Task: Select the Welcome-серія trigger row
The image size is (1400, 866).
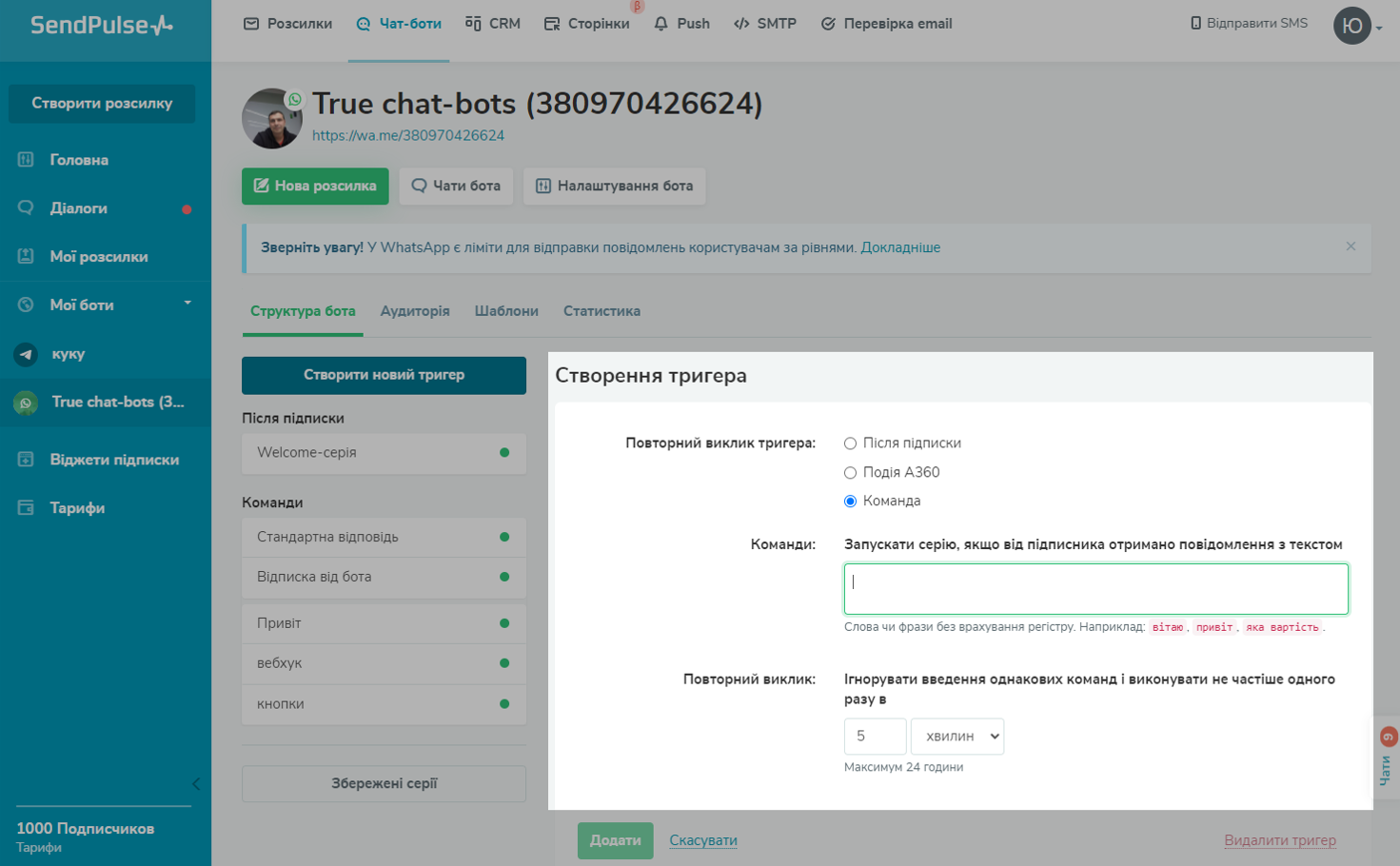Action: (x=384, y=453)
